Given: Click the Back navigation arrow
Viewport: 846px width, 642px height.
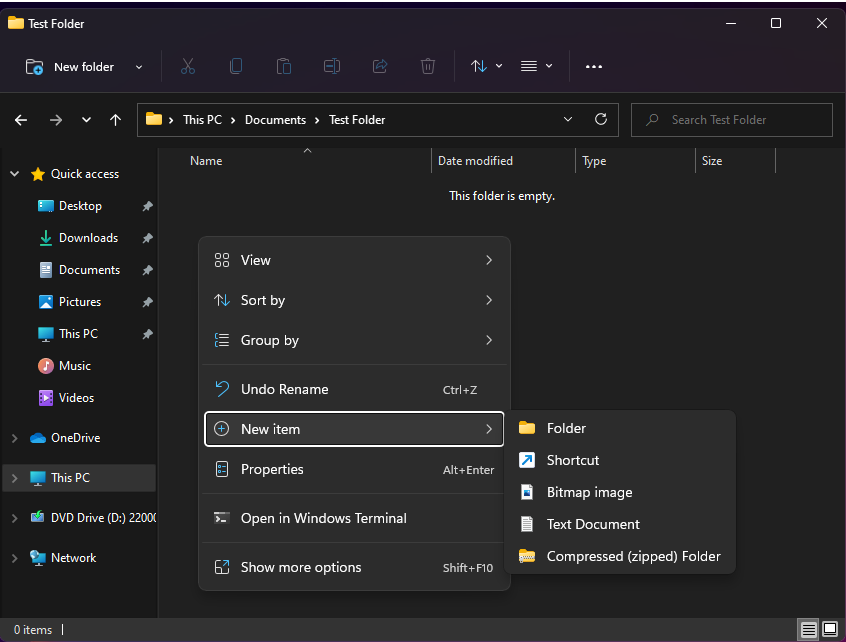Looking at the screenshot, I should (20, 119).
